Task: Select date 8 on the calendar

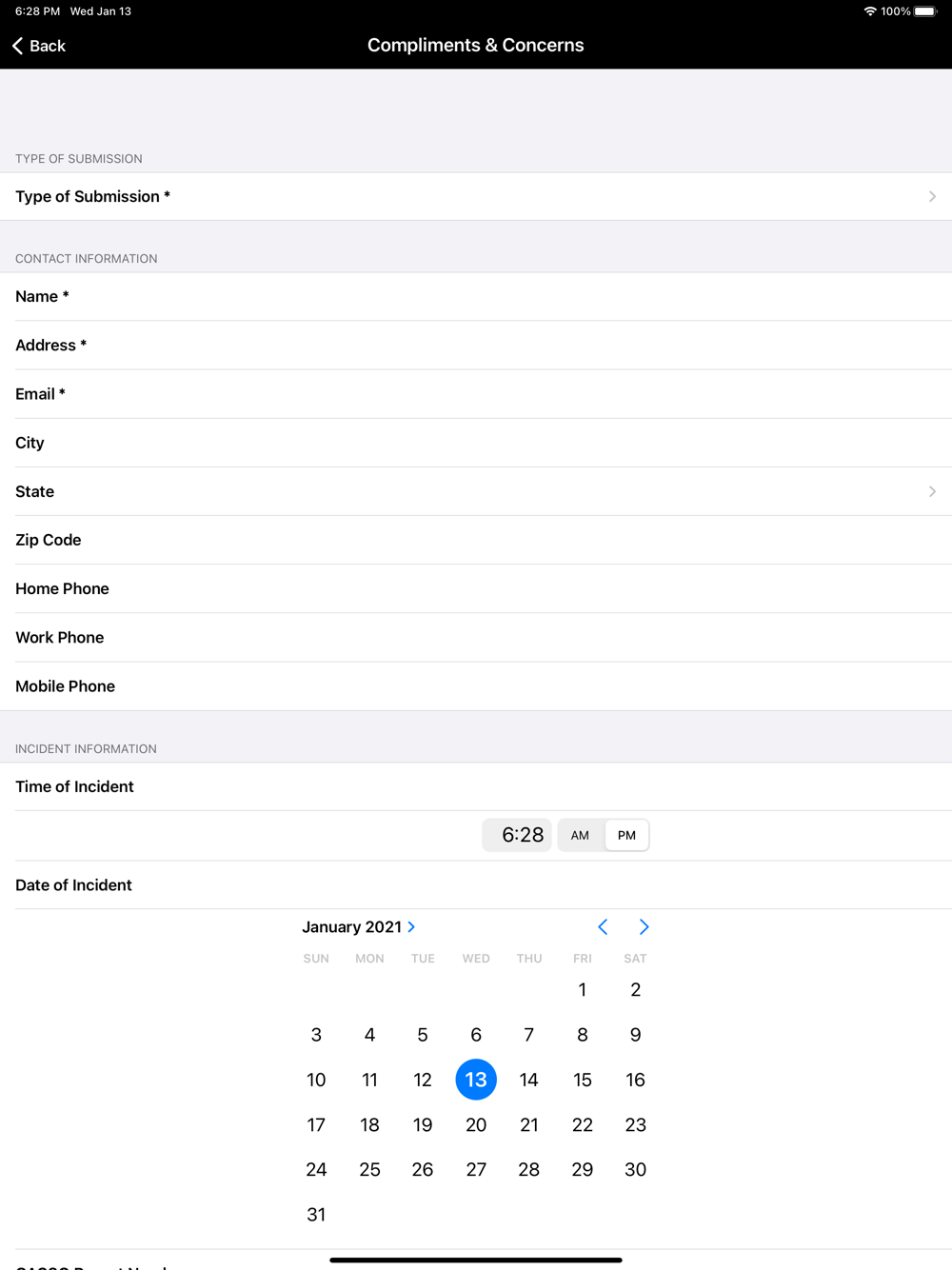Action: (x=583, y=1035)
